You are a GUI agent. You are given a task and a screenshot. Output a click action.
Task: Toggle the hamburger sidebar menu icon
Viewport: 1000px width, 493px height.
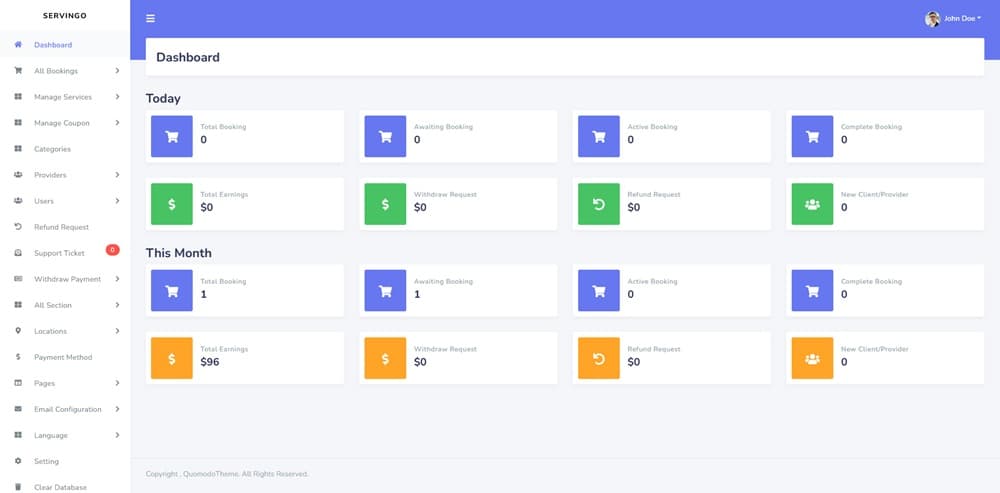tap(150, 18)
